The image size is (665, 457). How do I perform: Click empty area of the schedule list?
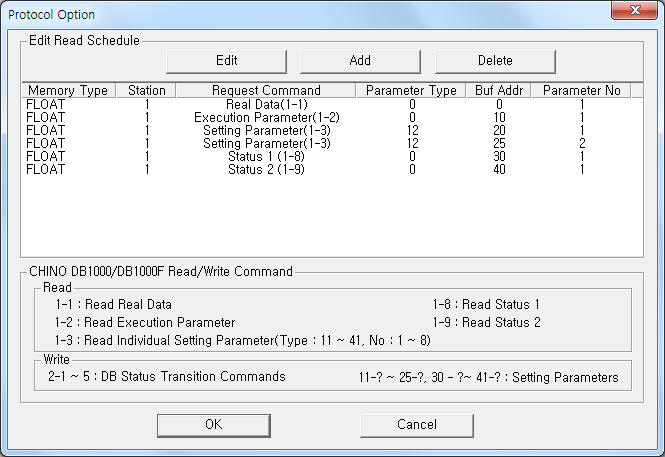(330, 220)
